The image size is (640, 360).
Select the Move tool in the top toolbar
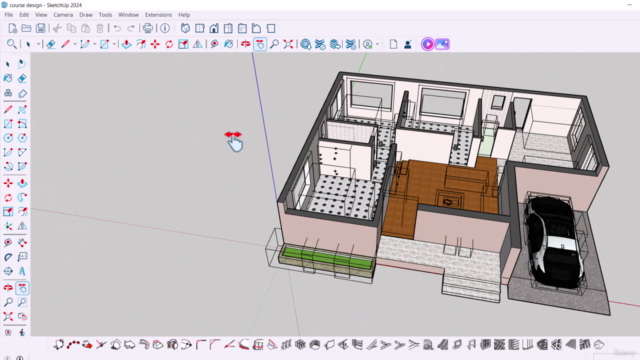click(x=155, y=44)
